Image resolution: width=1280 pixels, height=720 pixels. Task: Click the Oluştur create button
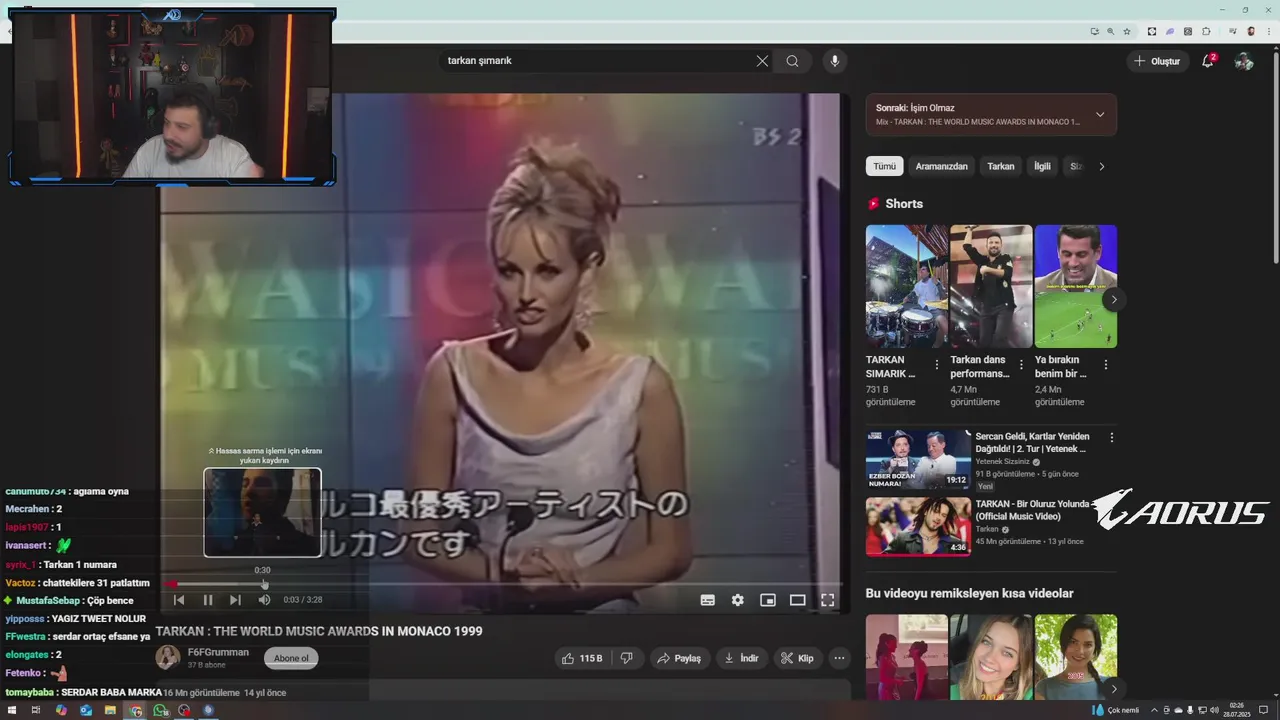click(1156, 61)
